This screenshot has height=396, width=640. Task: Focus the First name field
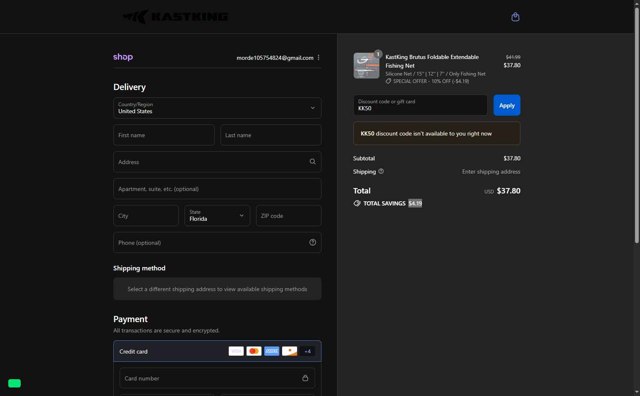pos(164,135)
